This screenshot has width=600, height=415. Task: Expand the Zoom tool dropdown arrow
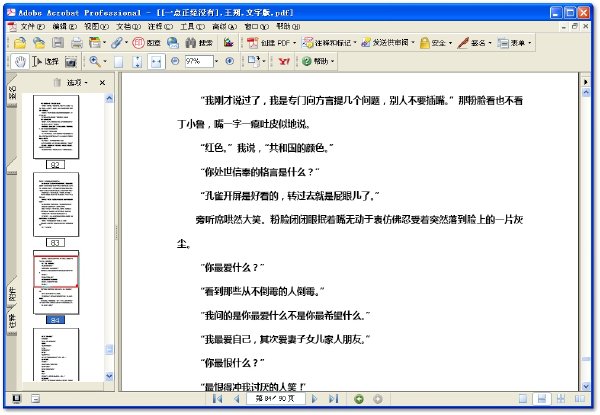pyautogui.click(x=105, y=61)
